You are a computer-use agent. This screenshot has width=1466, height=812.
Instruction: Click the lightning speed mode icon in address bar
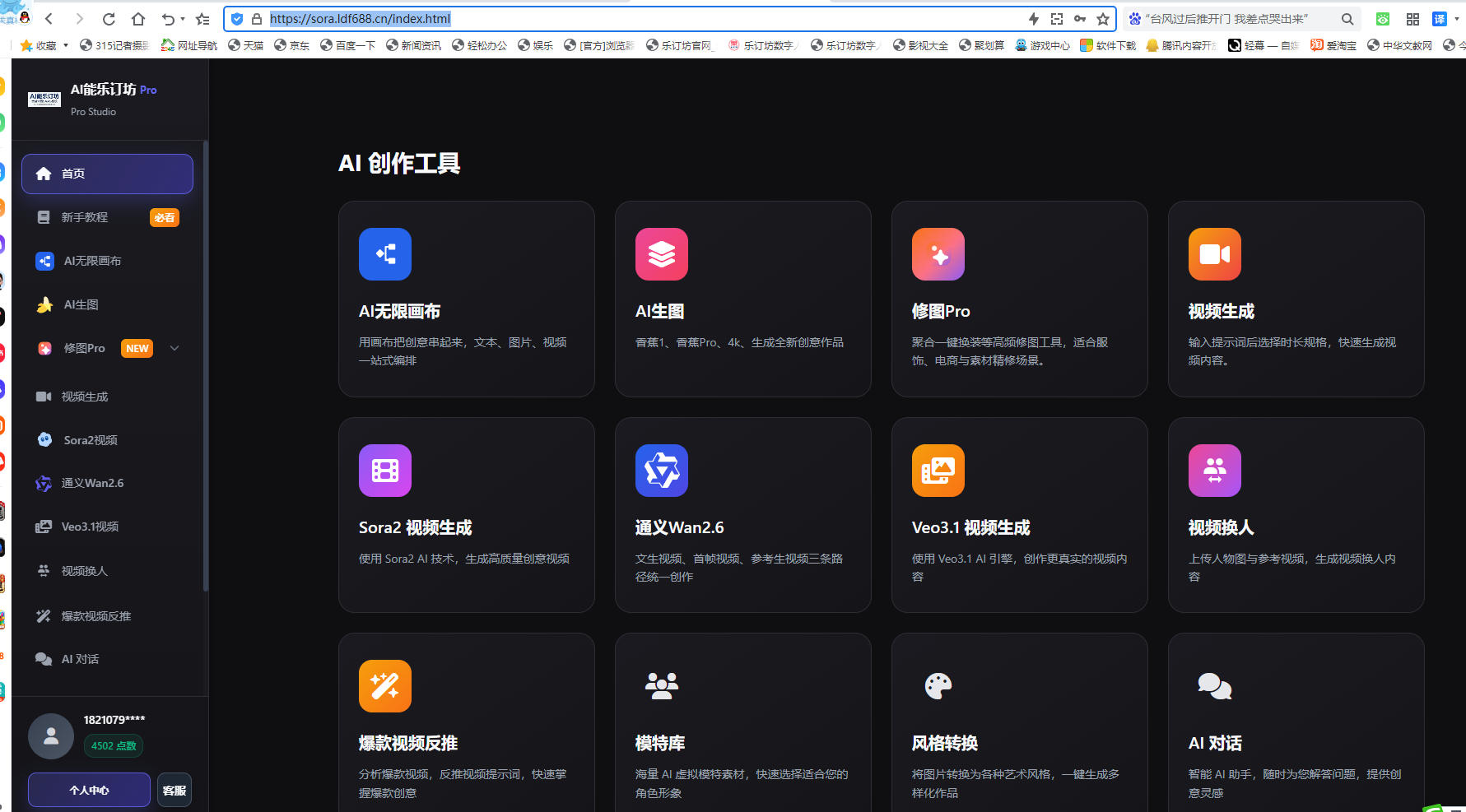pyautogui.click(x=1034, y=19)
